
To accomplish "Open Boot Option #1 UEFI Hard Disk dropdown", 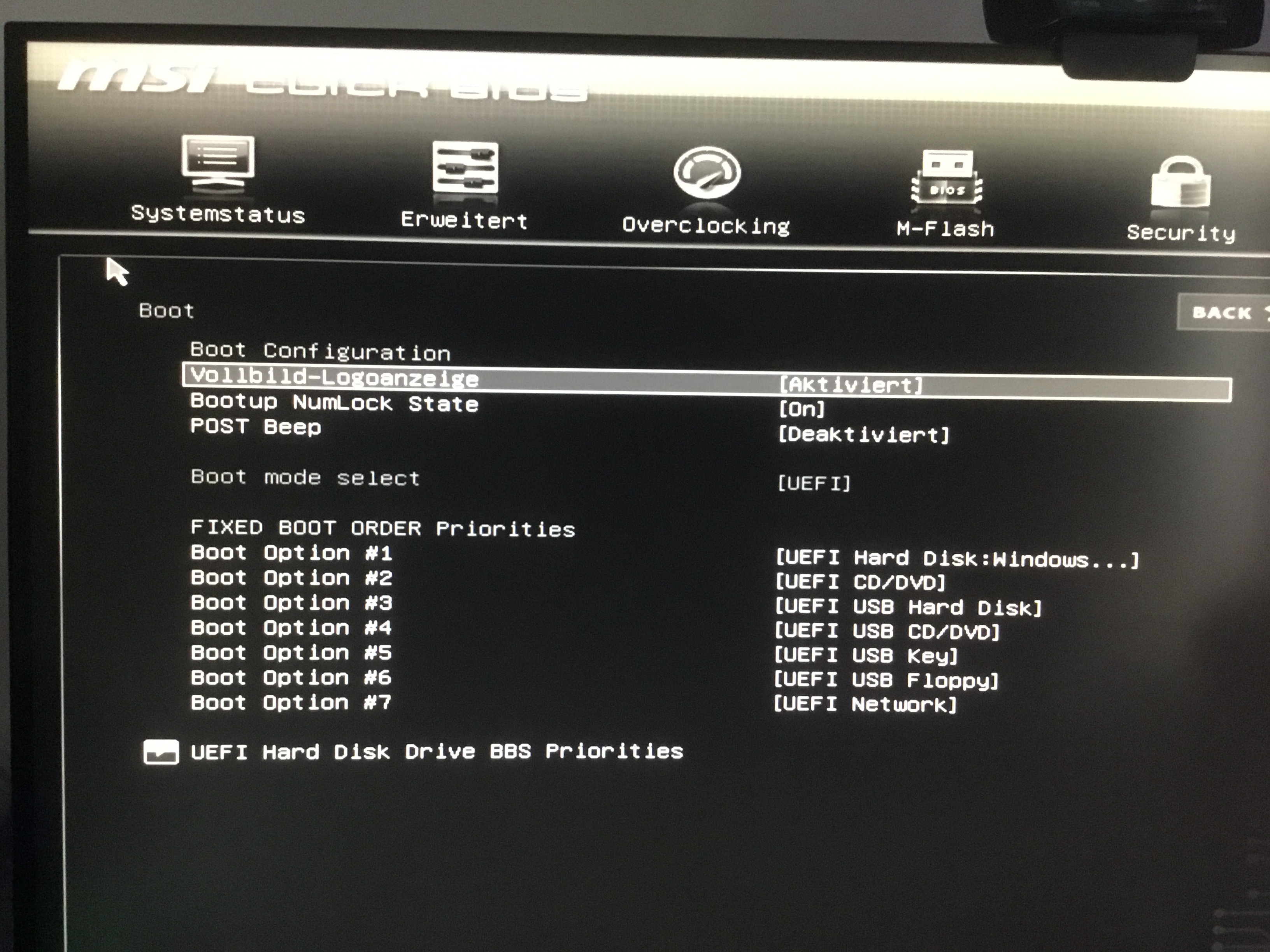I will pyautogui.click(x=956, y=559).
